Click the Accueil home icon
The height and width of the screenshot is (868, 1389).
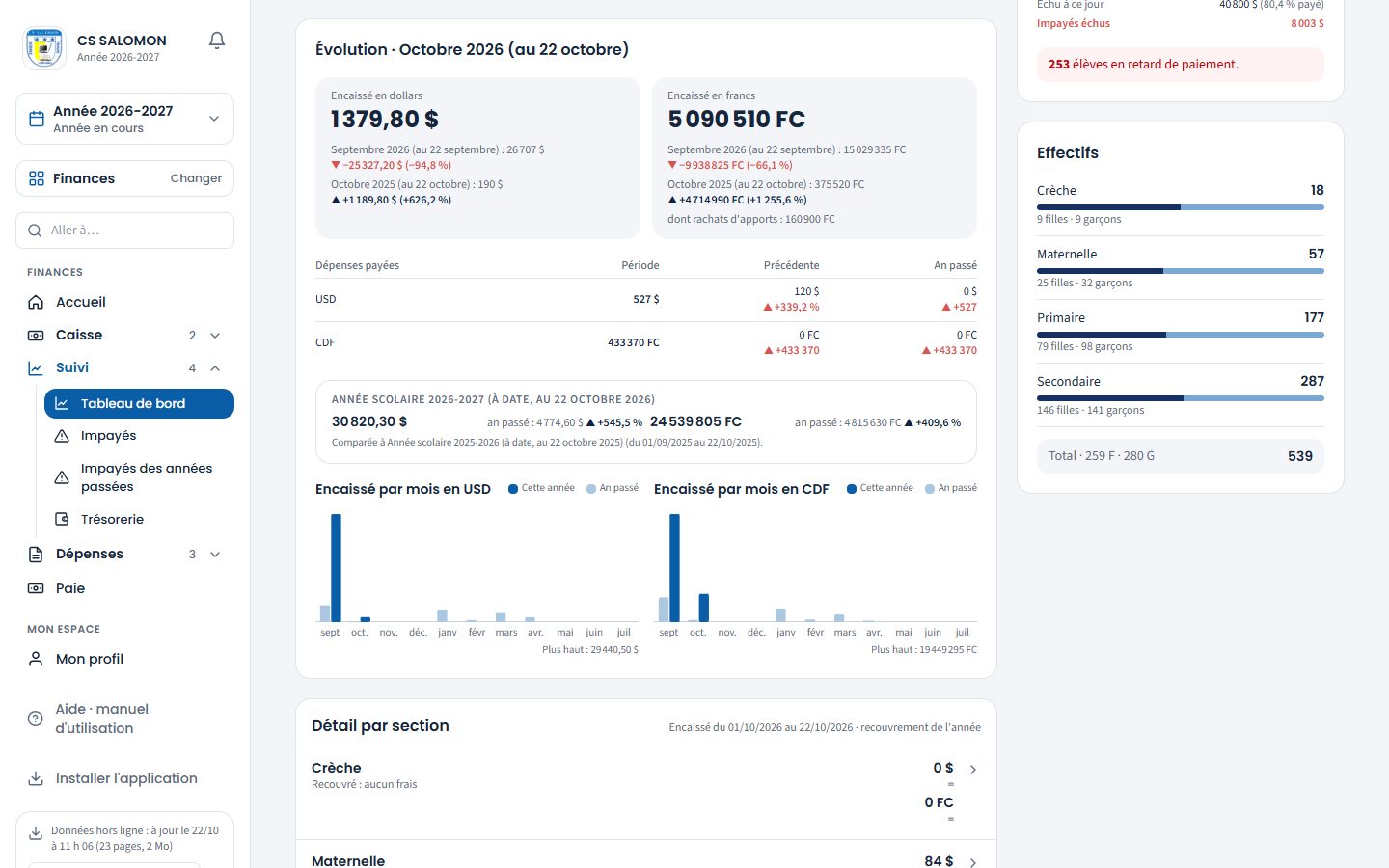pos(36,302)
